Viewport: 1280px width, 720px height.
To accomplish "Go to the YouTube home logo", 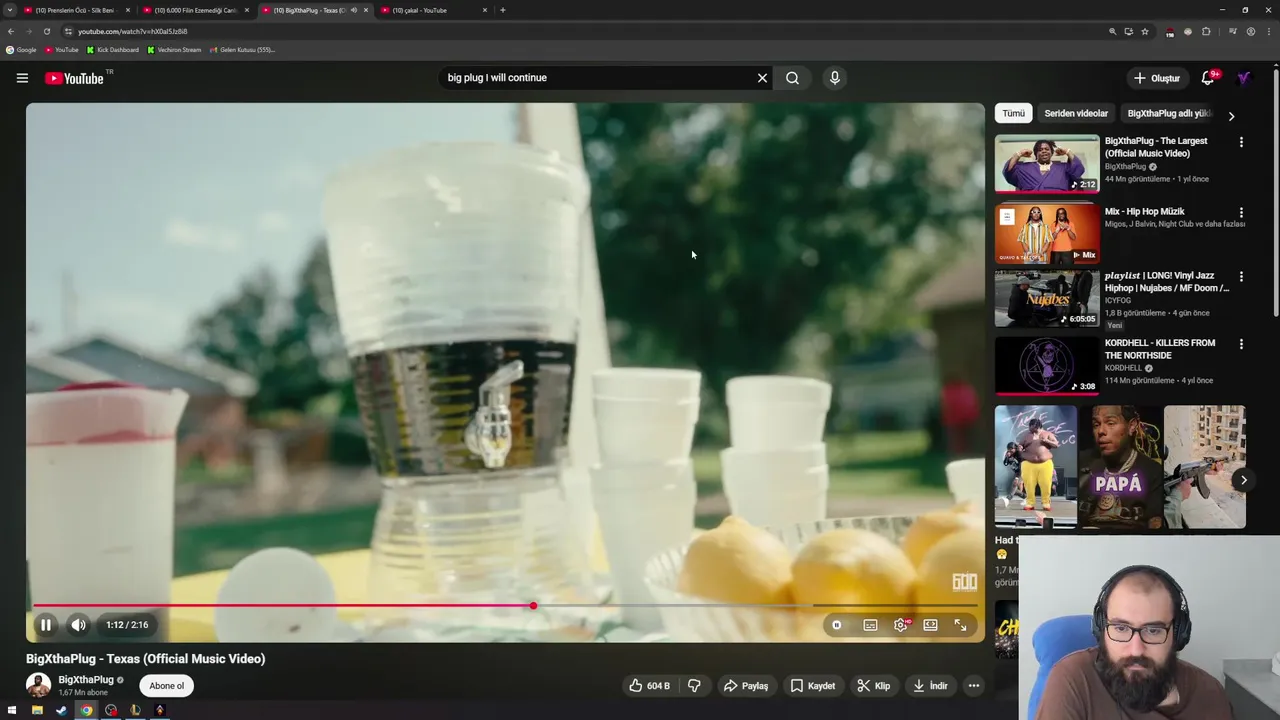I will [x=74, y=78].
